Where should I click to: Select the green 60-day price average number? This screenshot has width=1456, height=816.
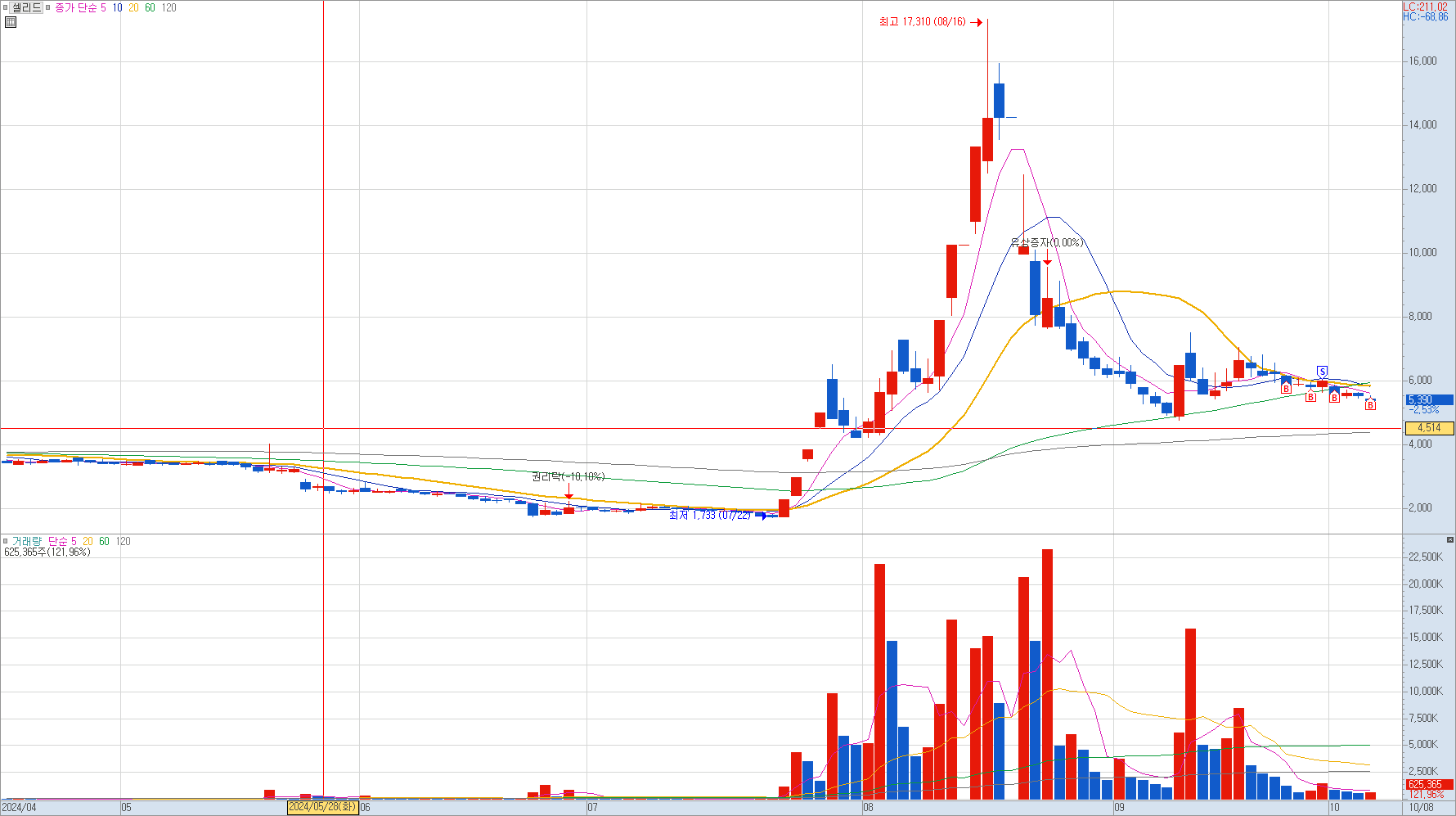pos(150,7)
